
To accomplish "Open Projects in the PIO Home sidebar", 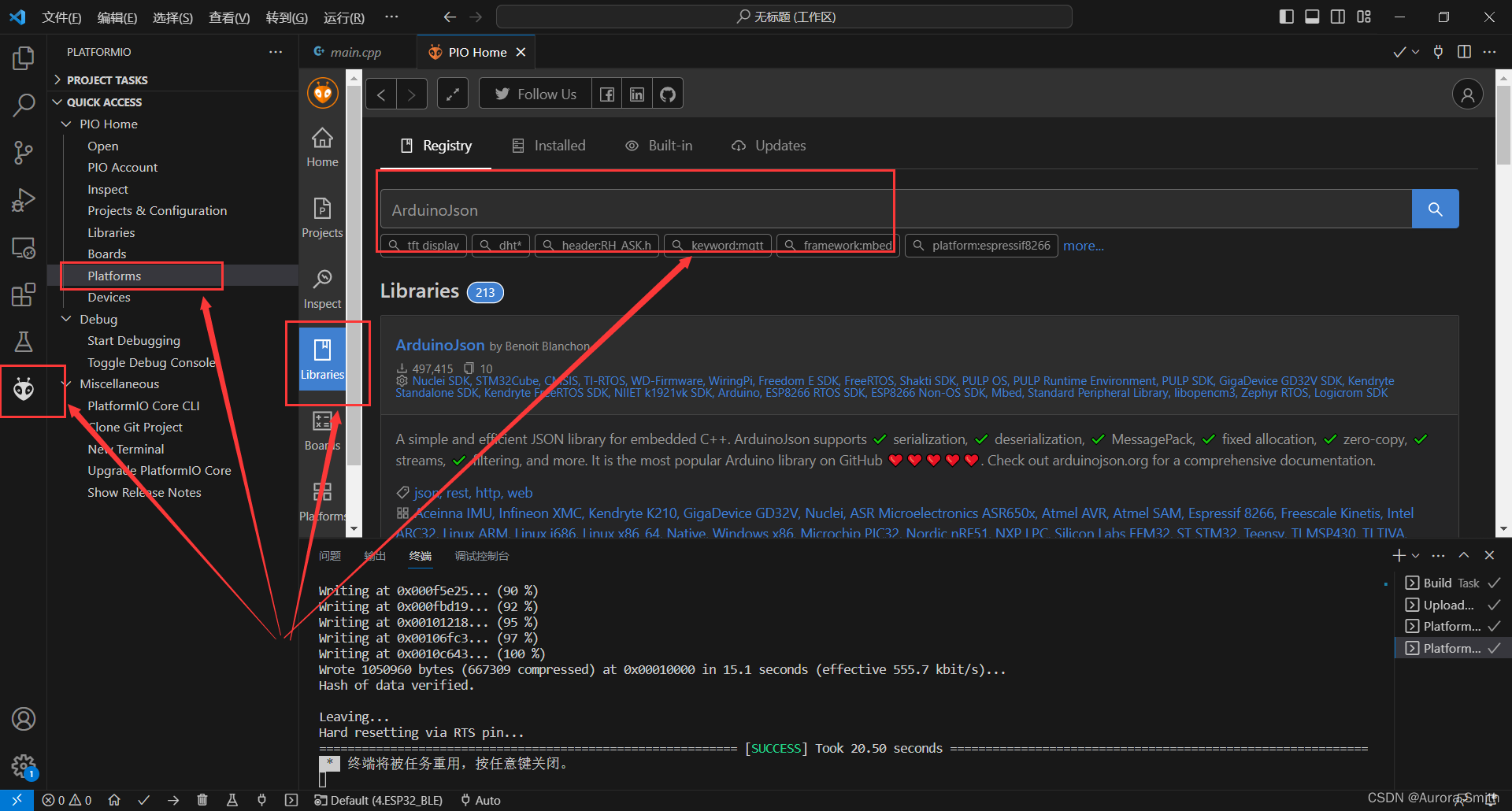I will [x=322, y=218].
